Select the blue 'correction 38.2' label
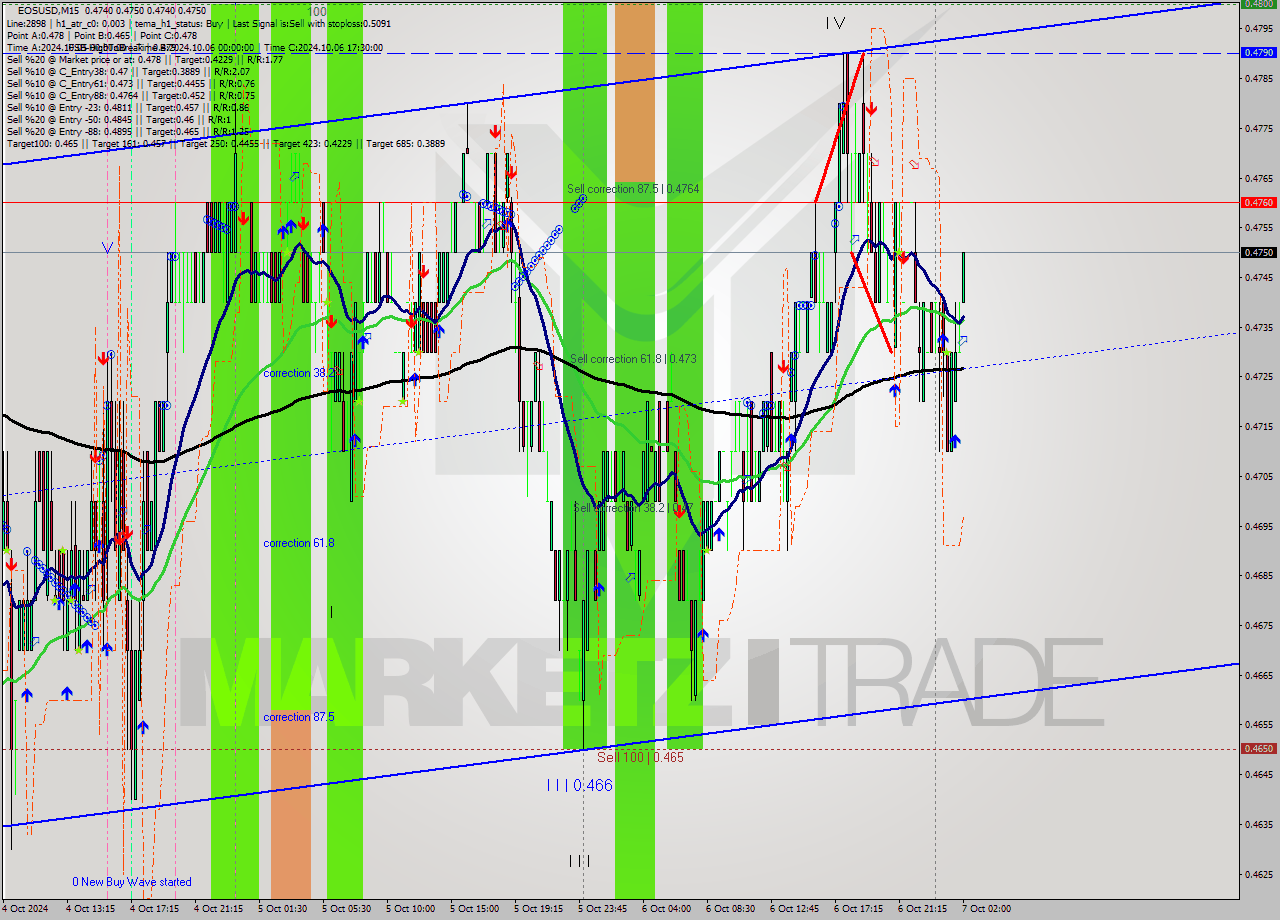Screen dimensions: 1280x920 tap(301, 373)
